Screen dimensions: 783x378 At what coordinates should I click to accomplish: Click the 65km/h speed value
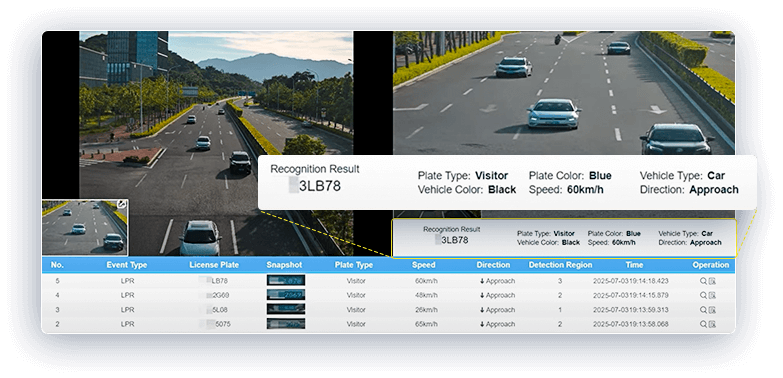[426, 325]
